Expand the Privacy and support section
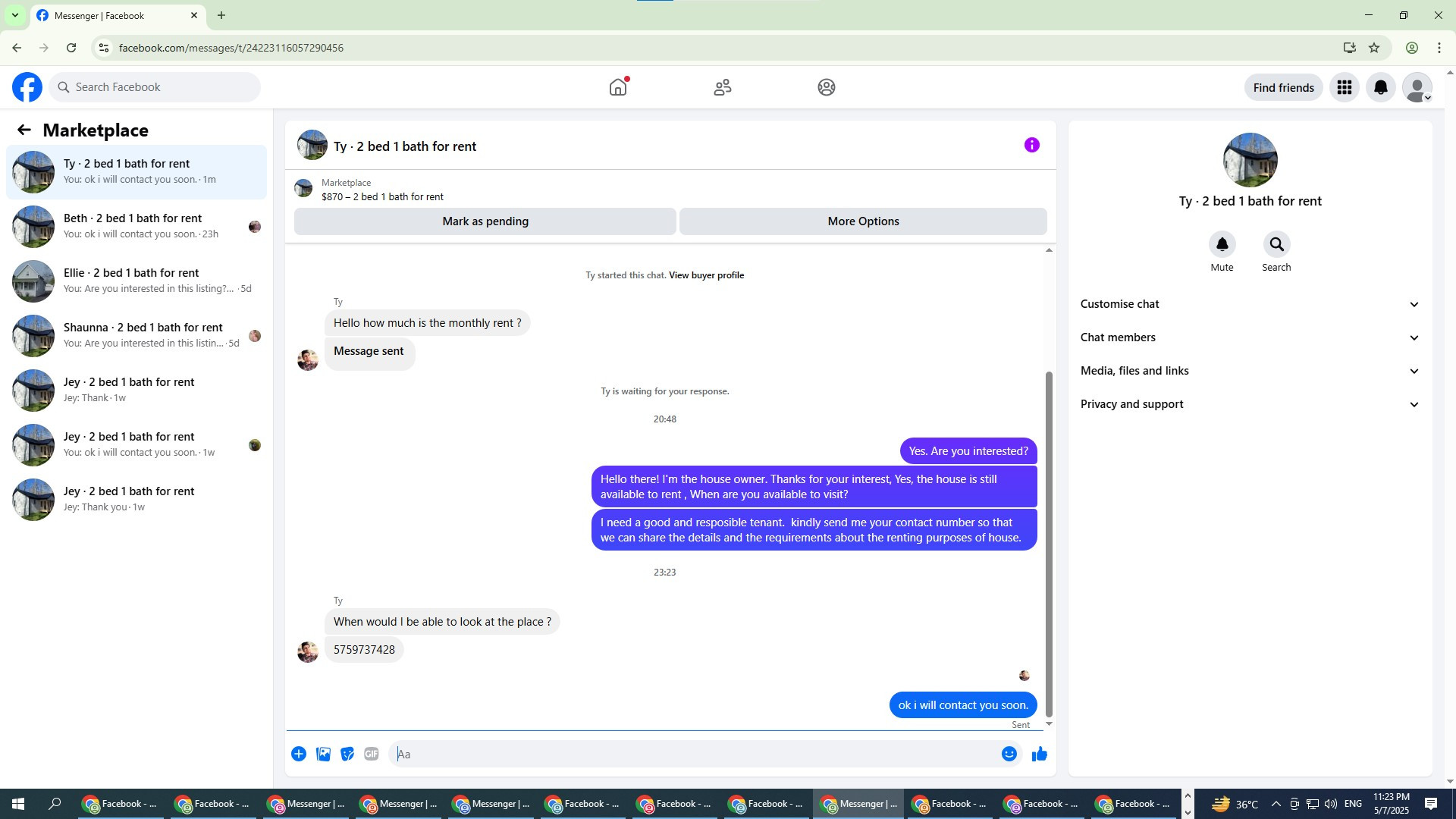This screenshot has height=819, width=1456. point(1249,404)
